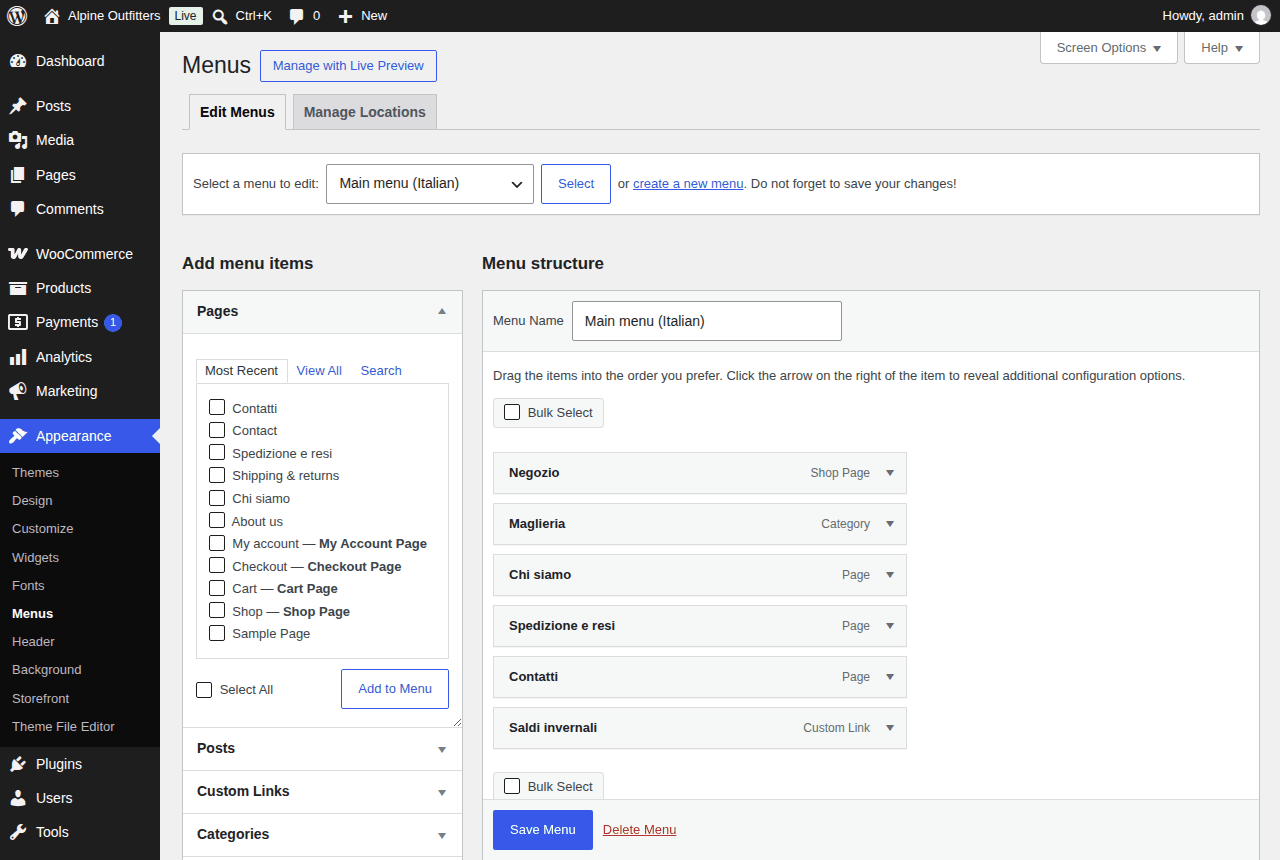Click the search magnifier icon

click(x=220, y=16)
